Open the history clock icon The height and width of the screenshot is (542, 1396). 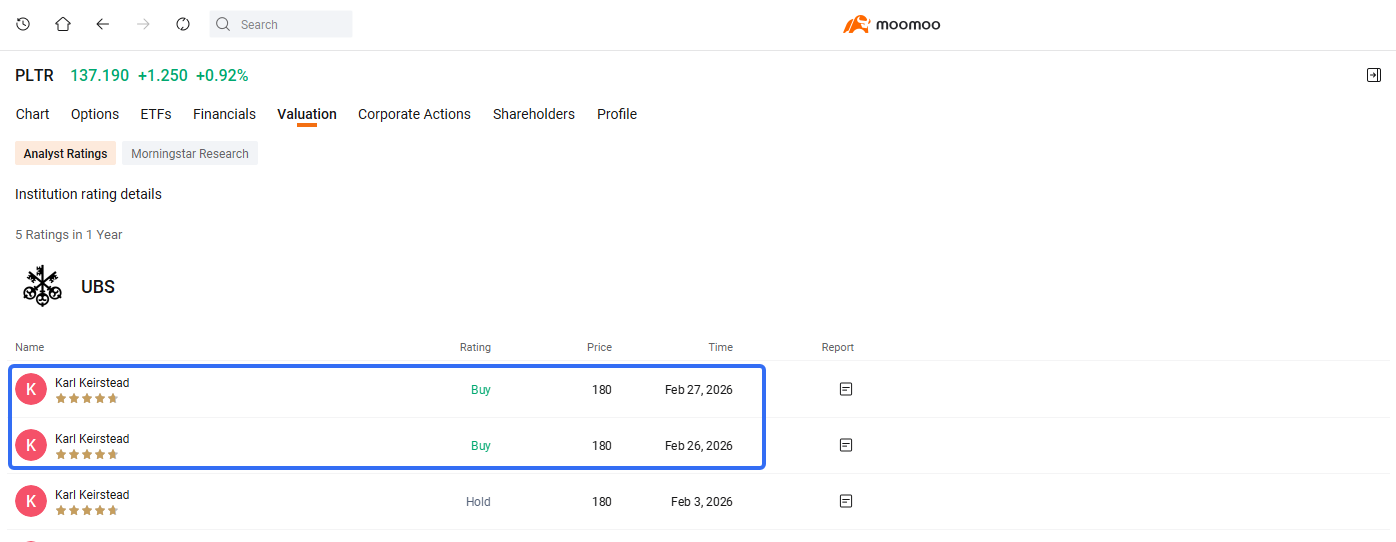(x=23, y=24)
